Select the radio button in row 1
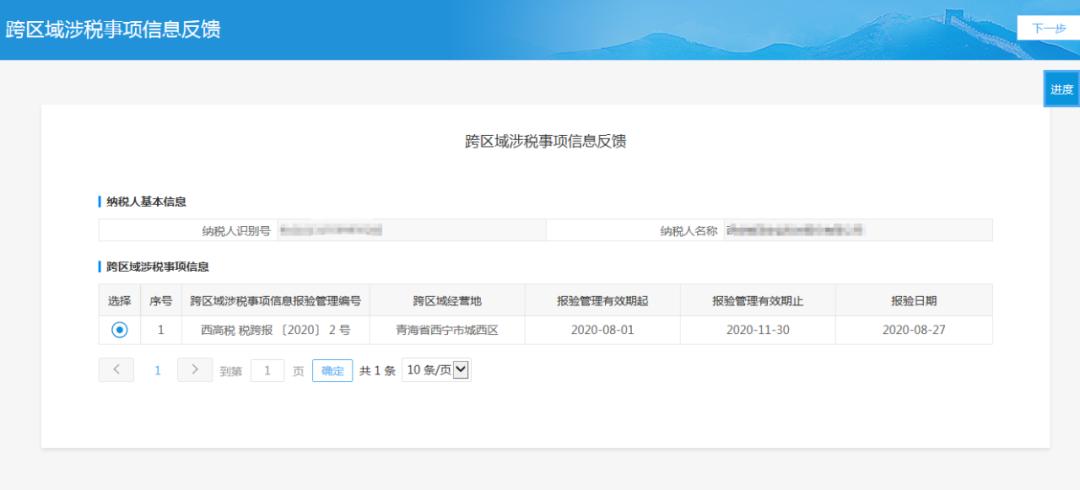Screen dimensions: 1080x490 click(120, 330)
